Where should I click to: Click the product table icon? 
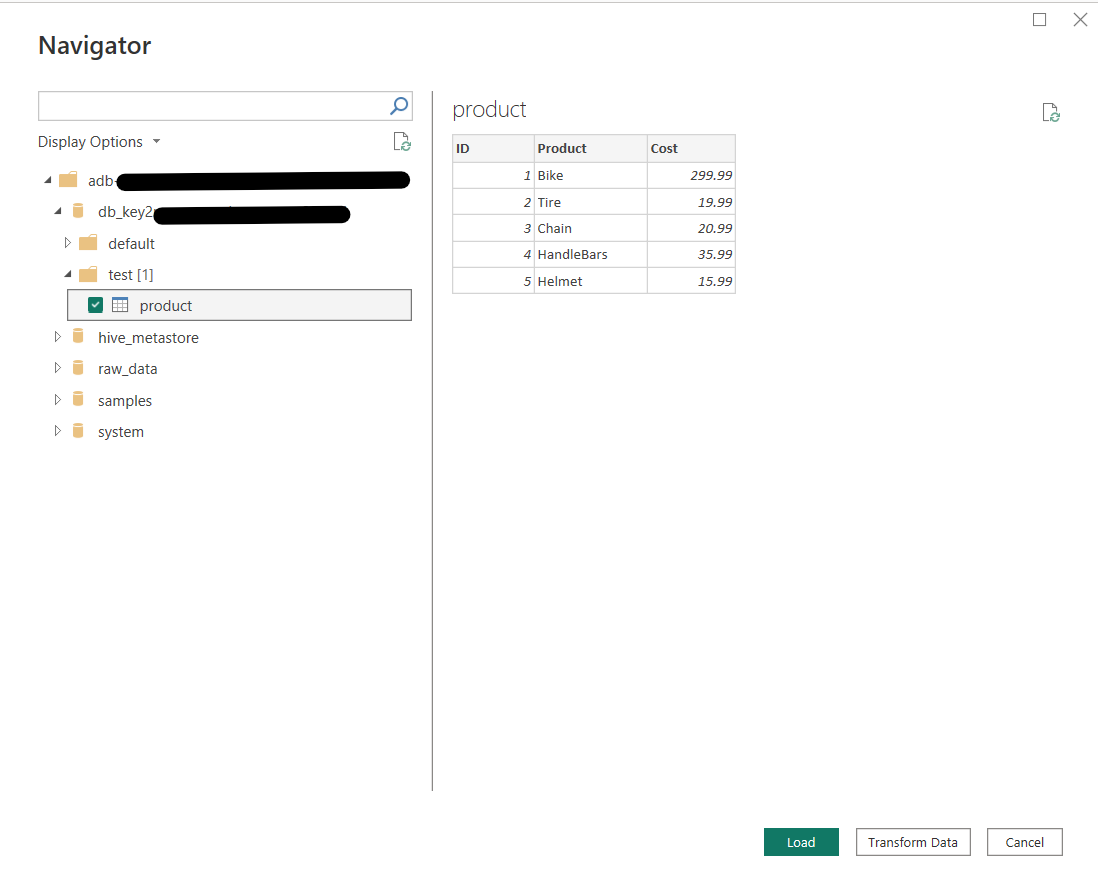[x=120, y=306]
